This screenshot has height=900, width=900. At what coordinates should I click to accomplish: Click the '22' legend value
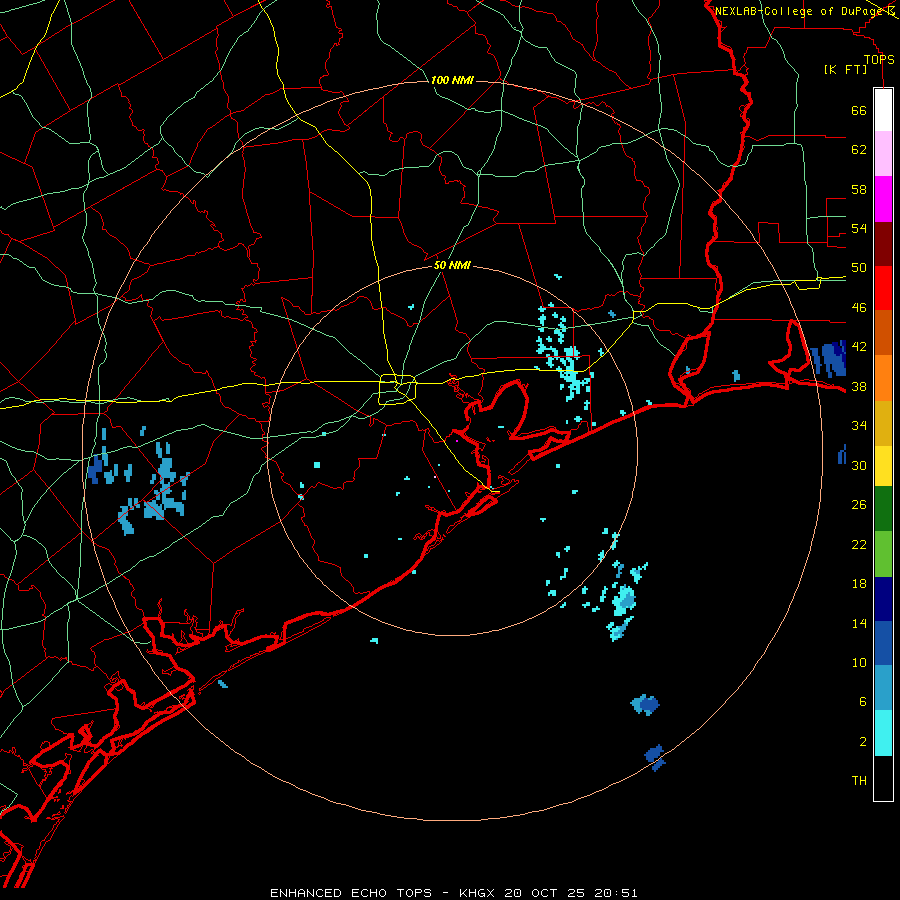click(x=859, y=544)
